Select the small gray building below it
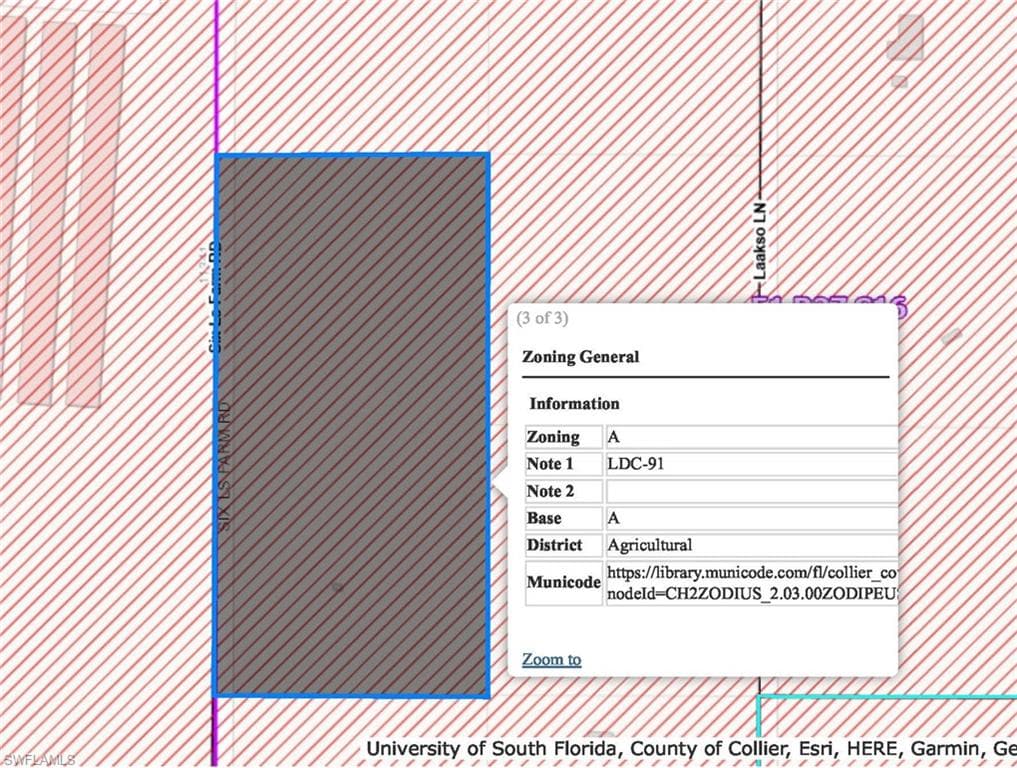This screenshot has height=768, width=1017. pyautogui.click(x=899, y=82)
